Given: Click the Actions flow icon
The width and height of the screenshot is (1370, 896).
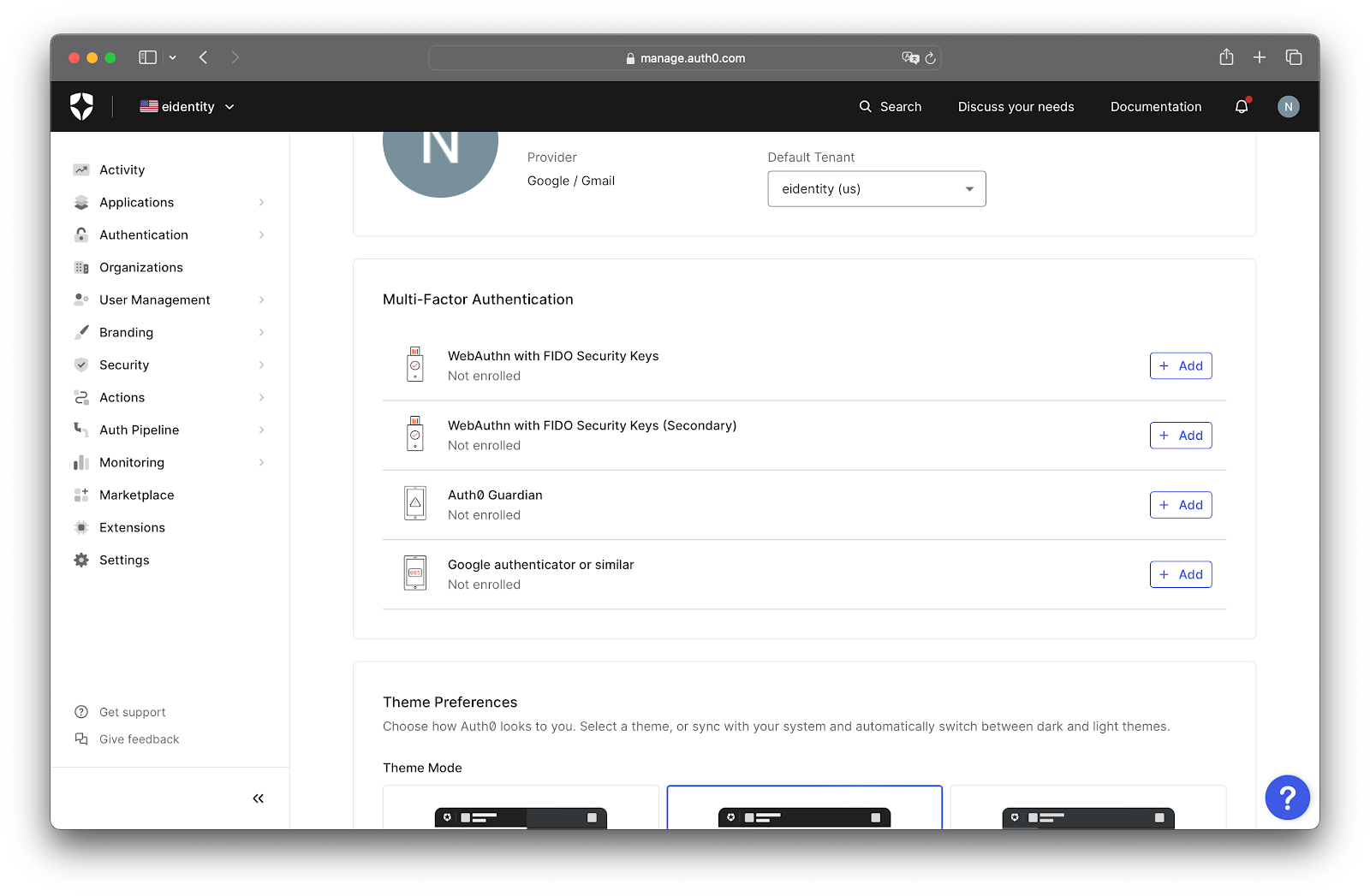Looking at the screenshot, I should pos(81,397).
